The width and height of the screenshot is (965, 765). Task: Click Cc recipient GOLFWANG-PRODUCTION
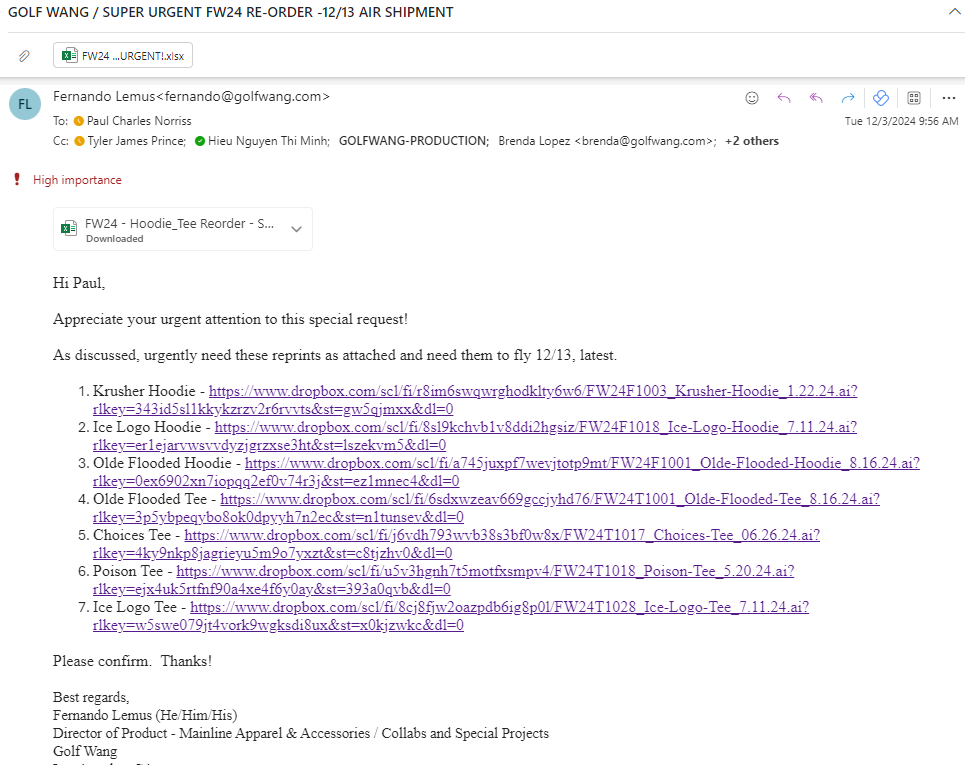(x=414, y=141)
